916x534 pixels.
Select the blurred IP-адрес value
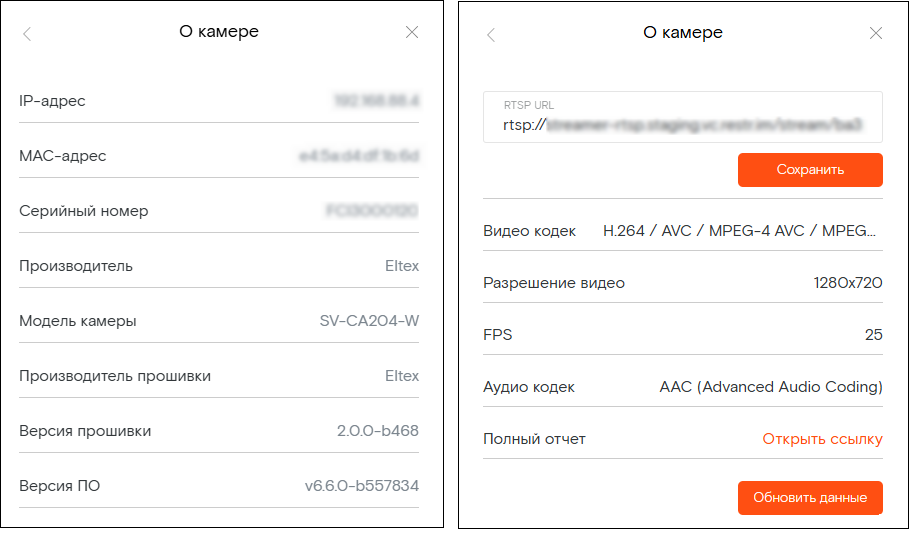[x=376, y=101]
